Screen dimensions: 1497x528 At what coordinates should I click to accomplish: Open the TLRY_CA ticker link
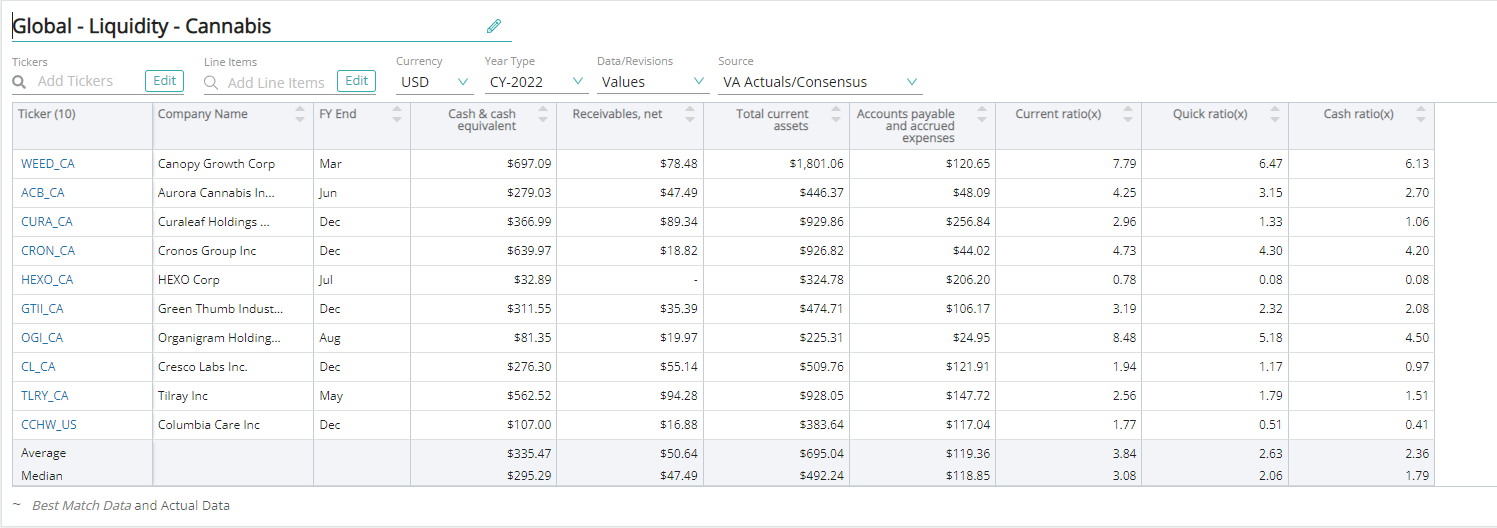click(45, 396)
